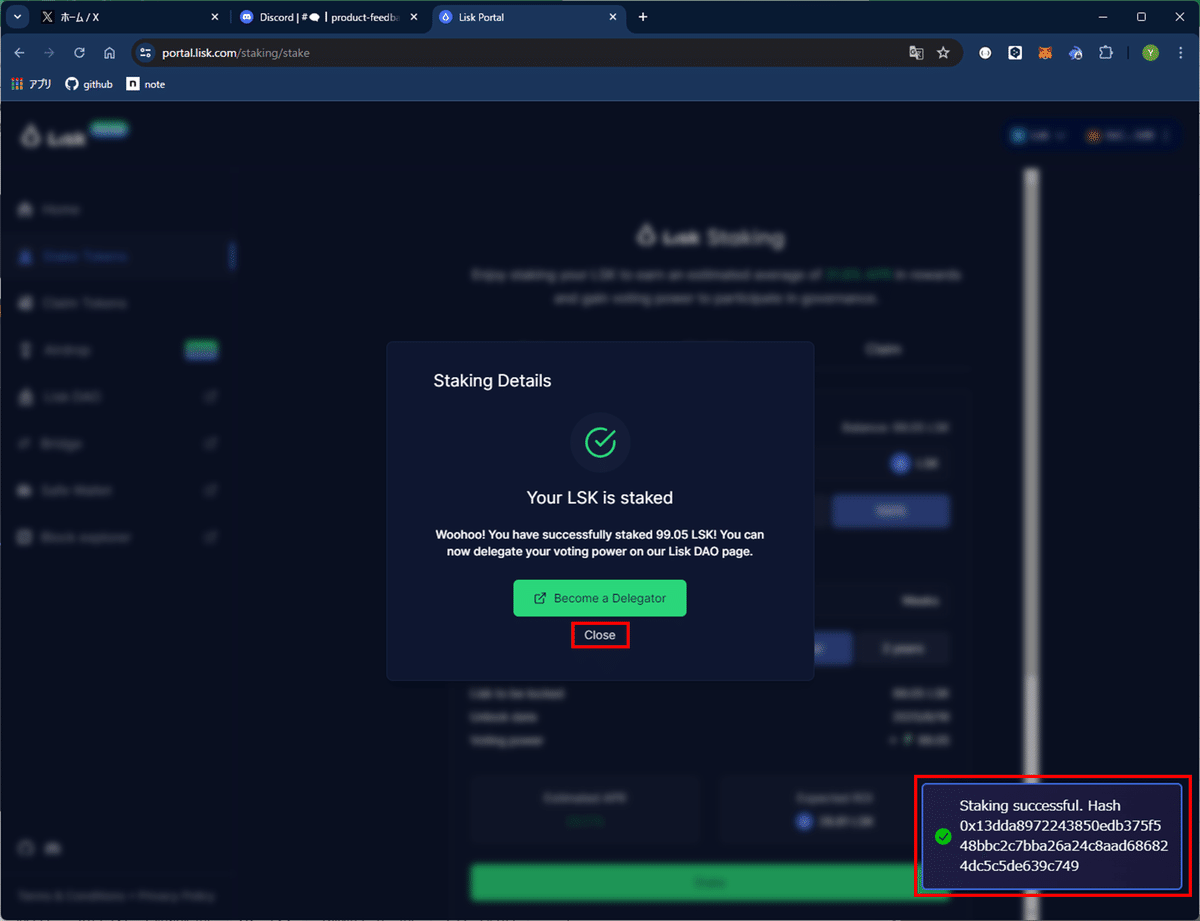Click the Staking successful toast notification

pos(1052,836)
